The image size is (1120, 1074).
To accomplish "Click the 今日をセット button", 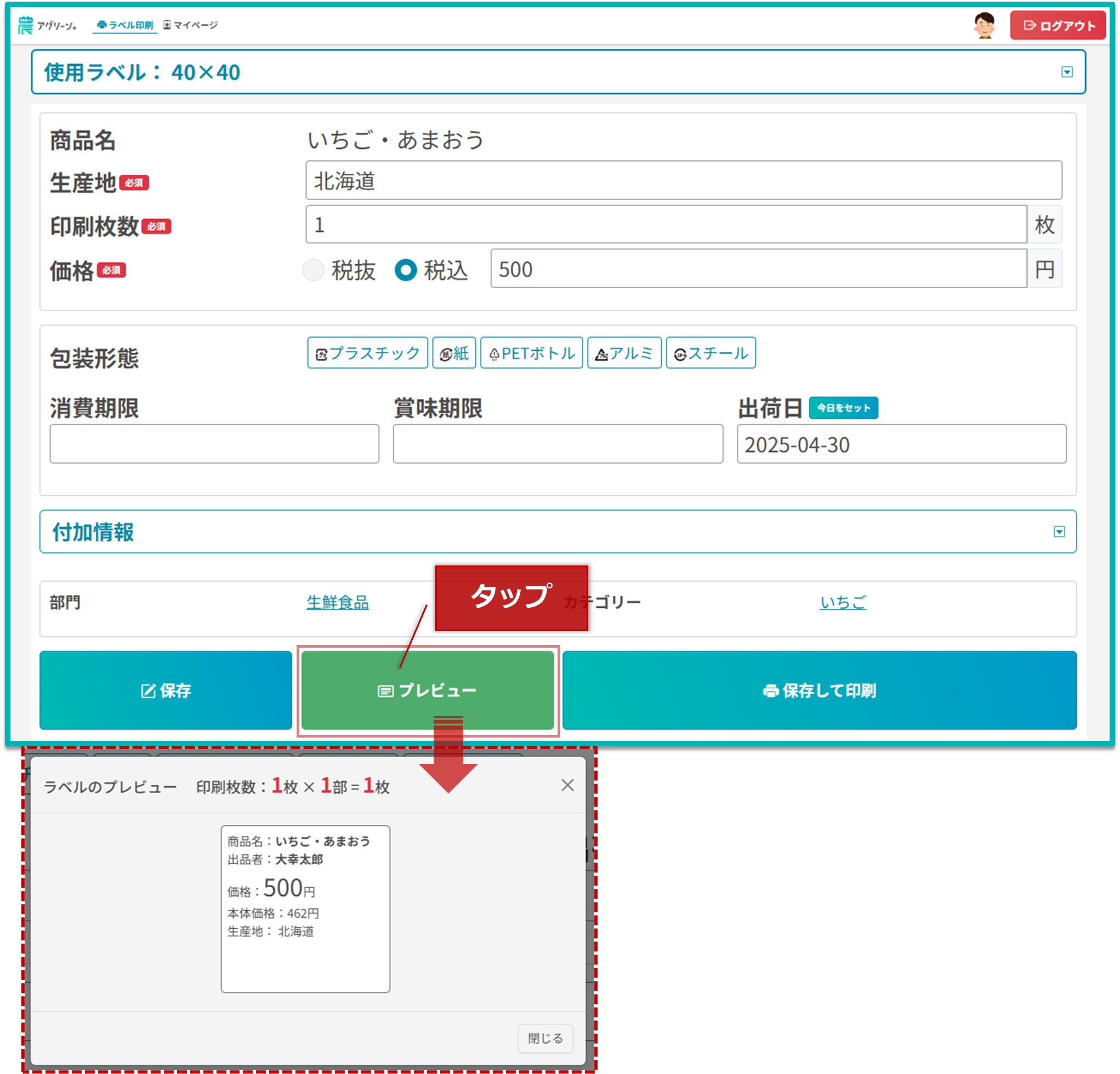I will [x=844, y=408].
